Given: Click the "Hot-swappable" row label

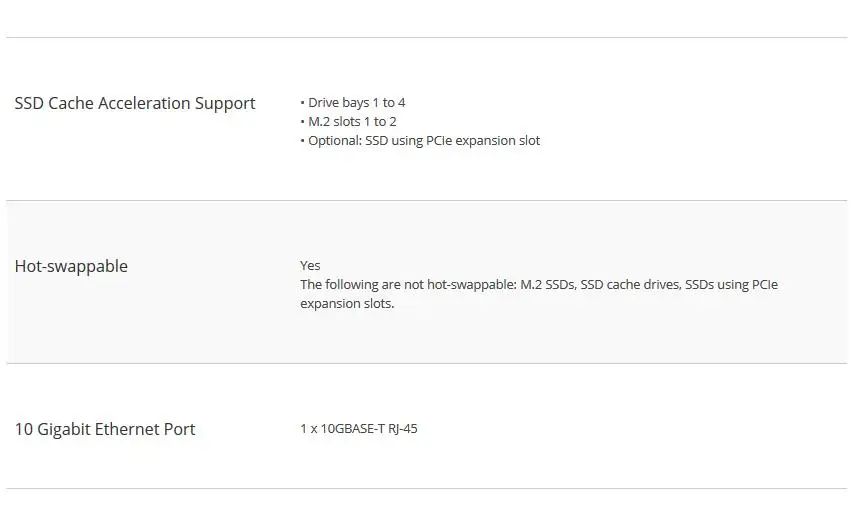Looking at the screenshot, I should (71, 266).
